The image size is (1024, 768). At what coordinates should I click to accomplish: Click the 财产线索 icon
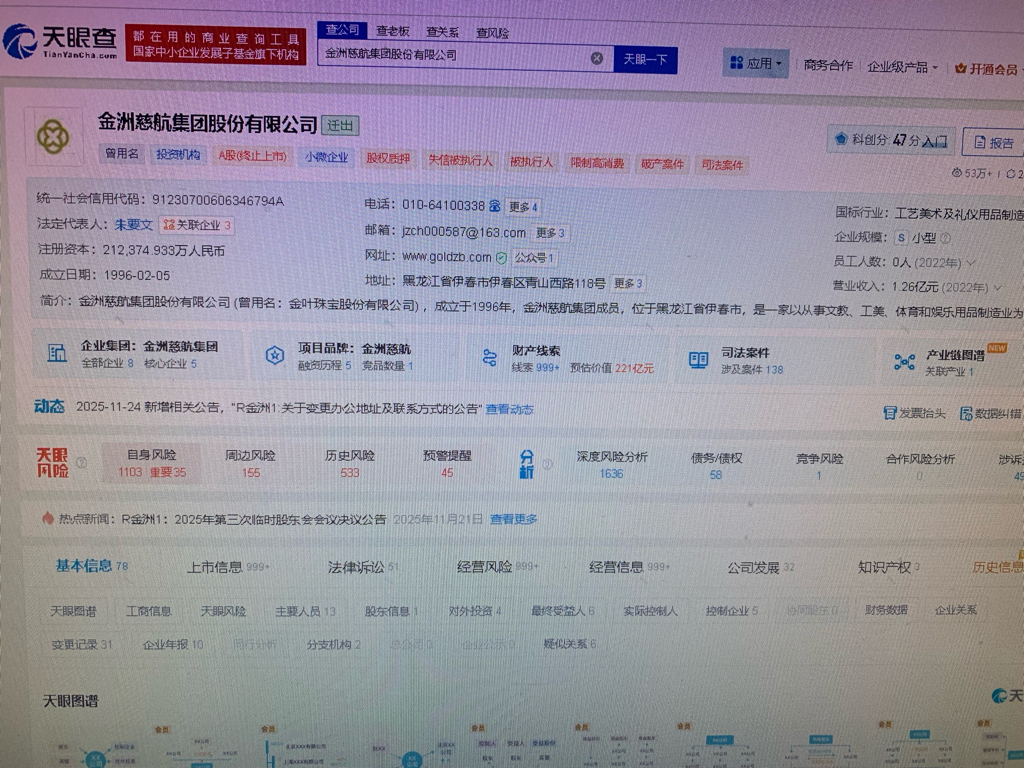[490, 358]
